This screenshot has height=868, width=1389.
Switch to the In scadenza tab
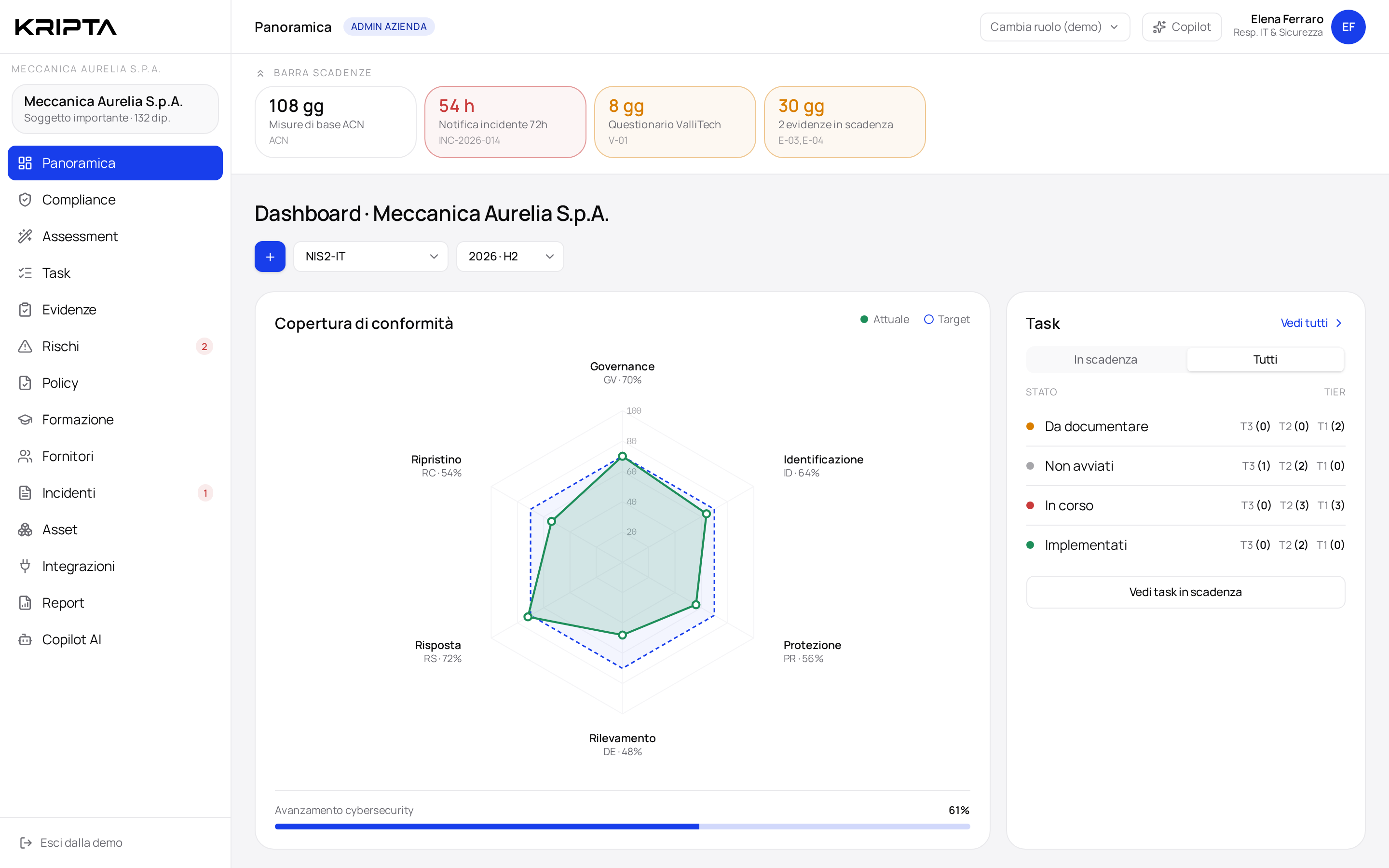pyautogui.click(x=1105, y=359)
